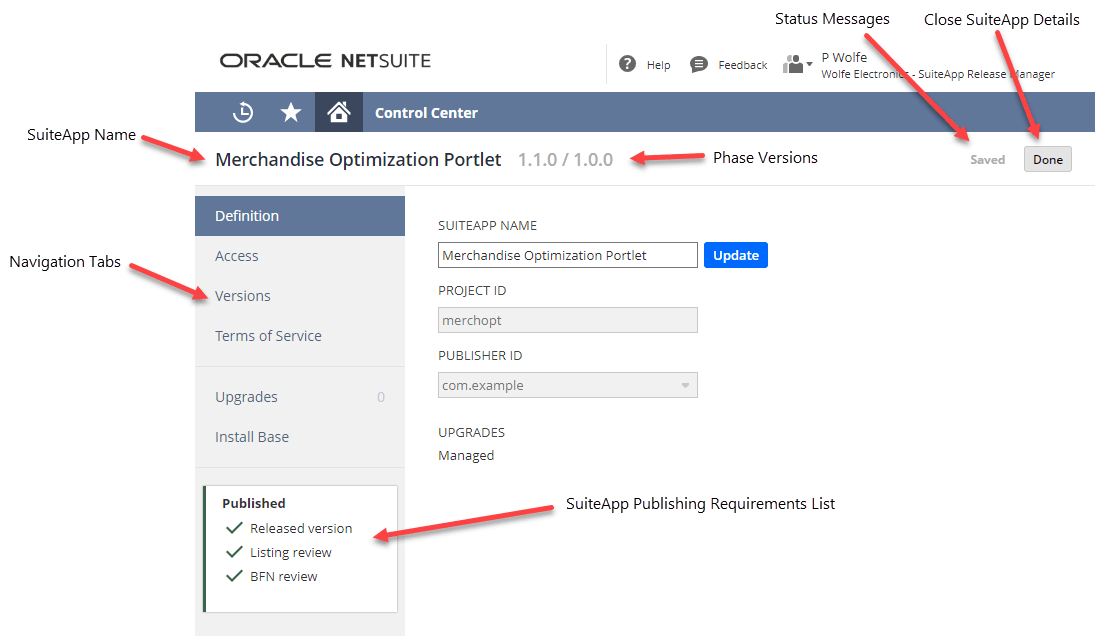The image size is (1095, 636).
Task: Click the Project ID merchopt field
Action: coord(568,320)
